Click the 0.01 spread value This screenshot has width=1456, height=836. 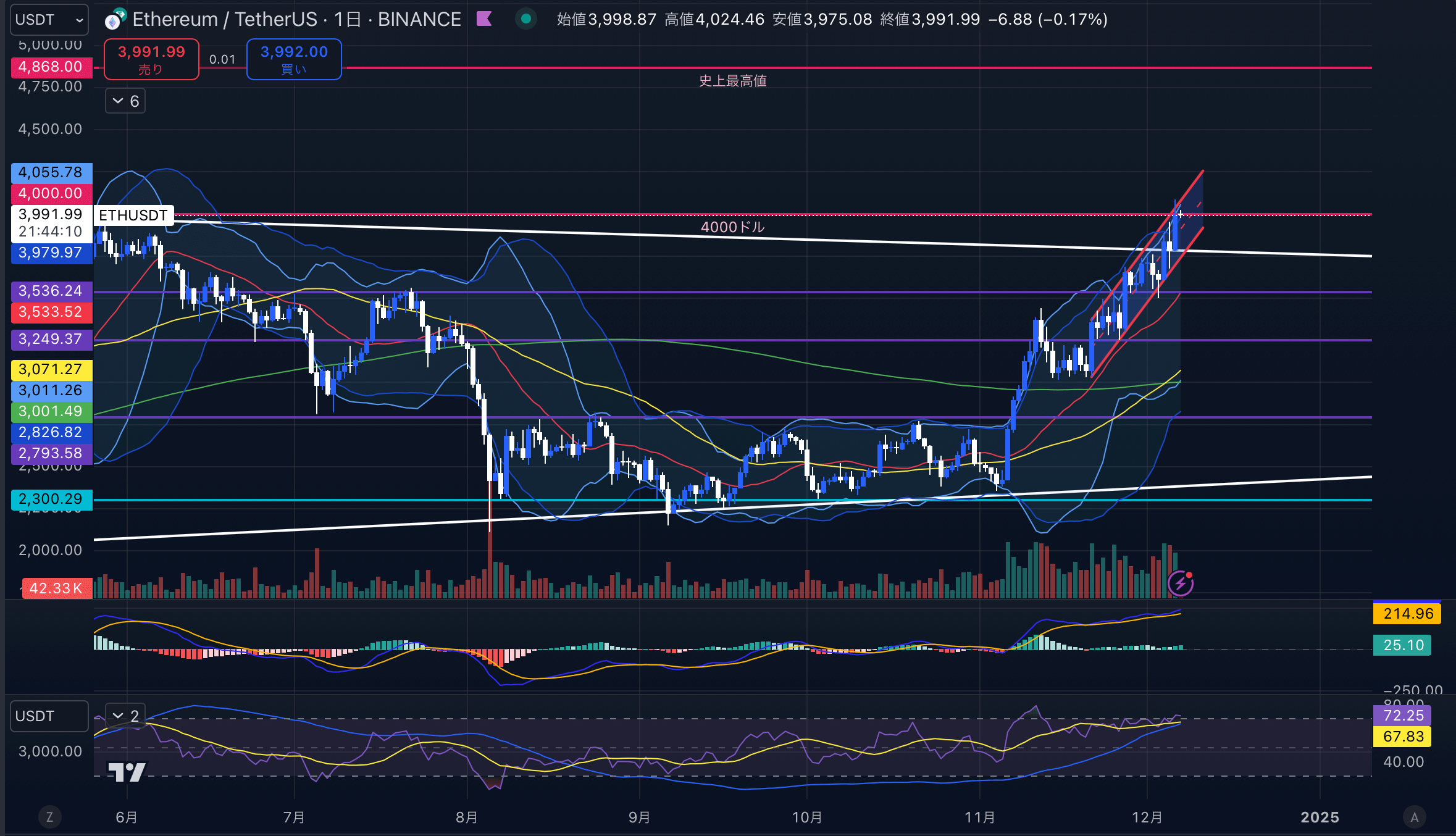tap(222, 59)
